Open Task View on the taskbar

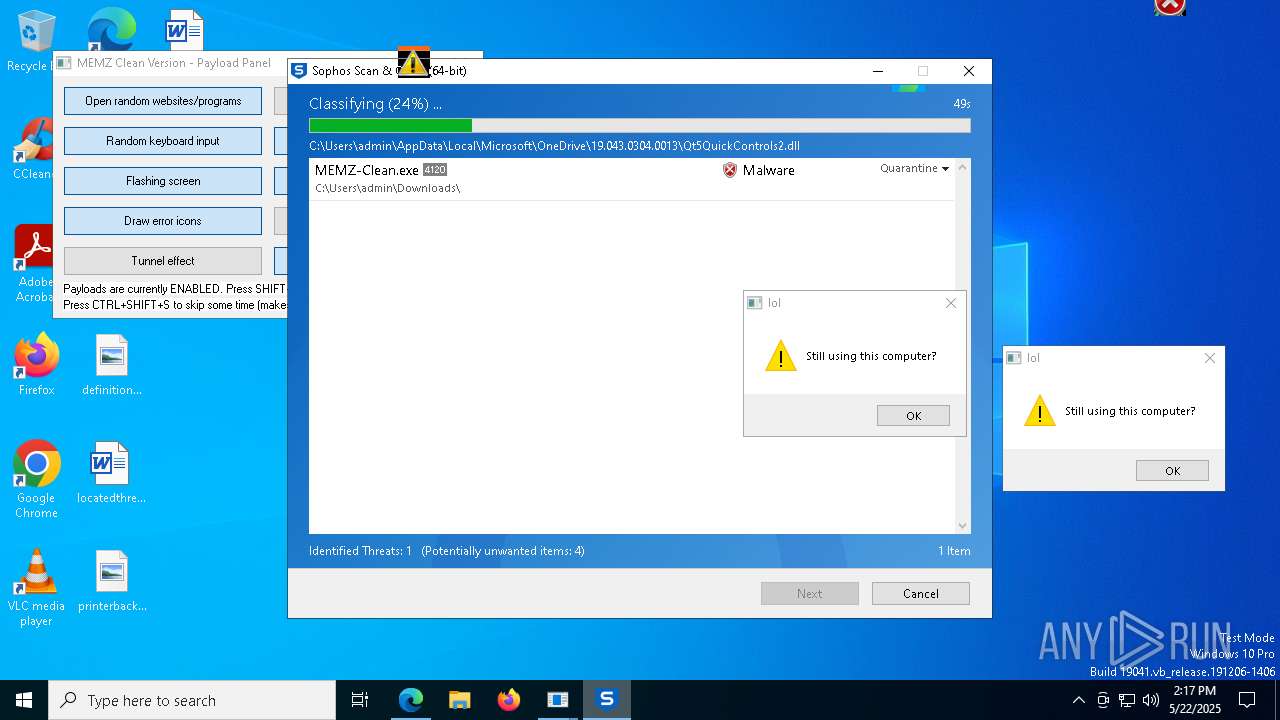[x=360, y=700]
